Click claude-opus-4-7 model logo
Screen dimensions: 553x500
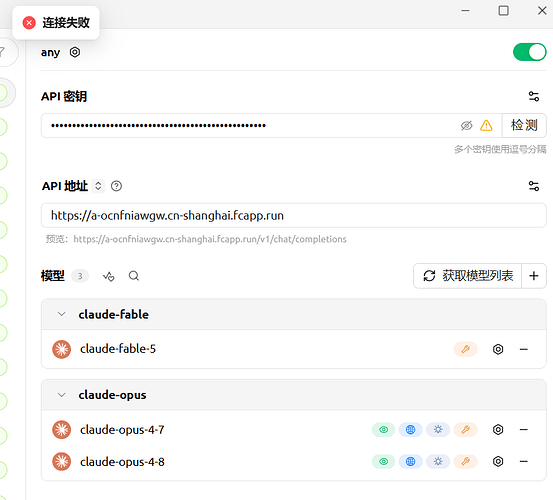(62, 429)
